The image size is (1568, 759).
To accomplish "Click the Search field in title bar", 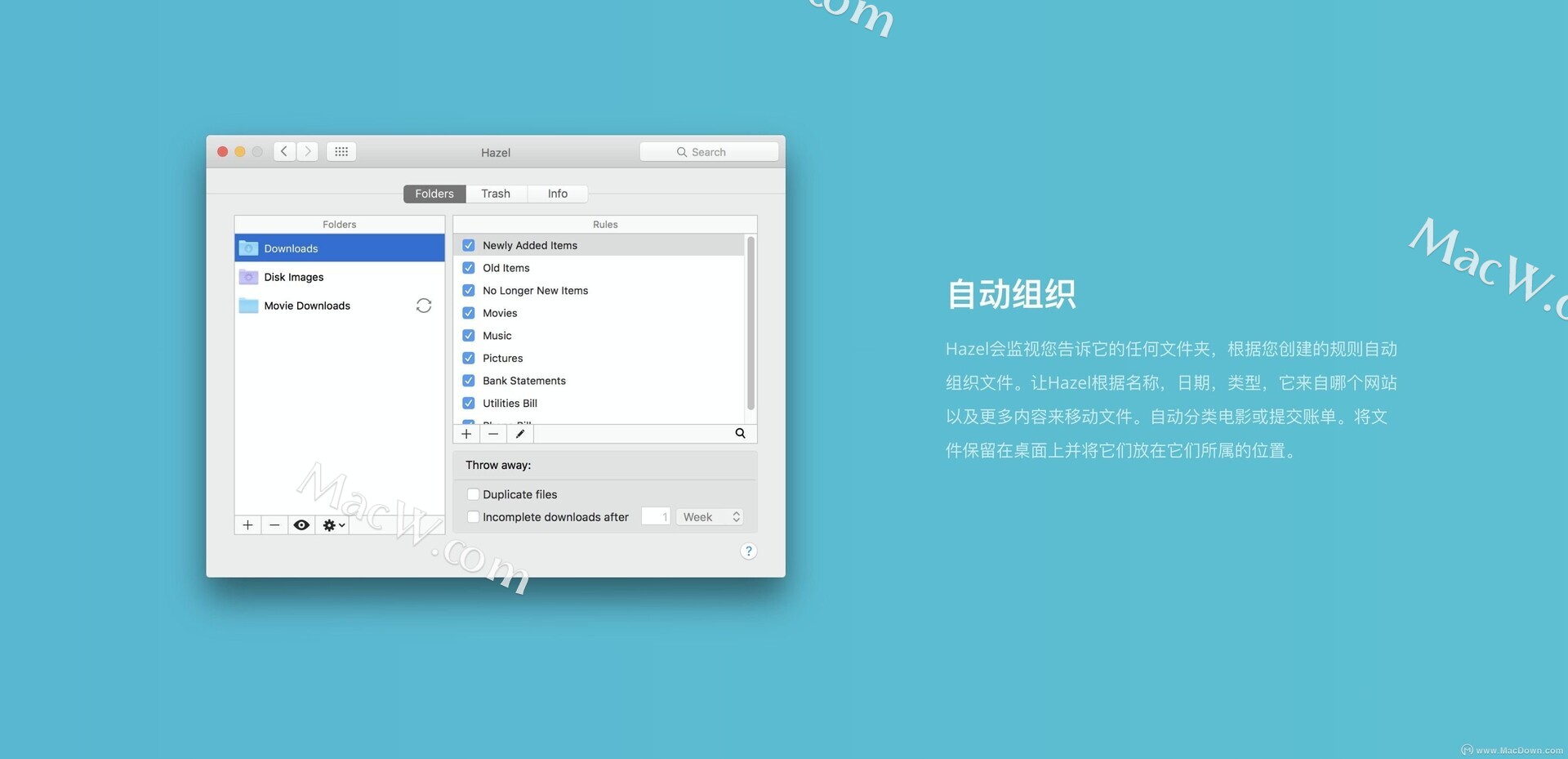I will (x=709, y=152).
